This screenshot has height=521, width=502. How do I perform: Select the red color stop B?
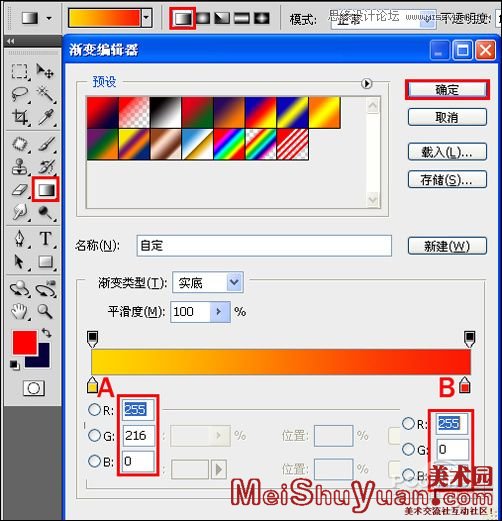click(x=465, y=385)
